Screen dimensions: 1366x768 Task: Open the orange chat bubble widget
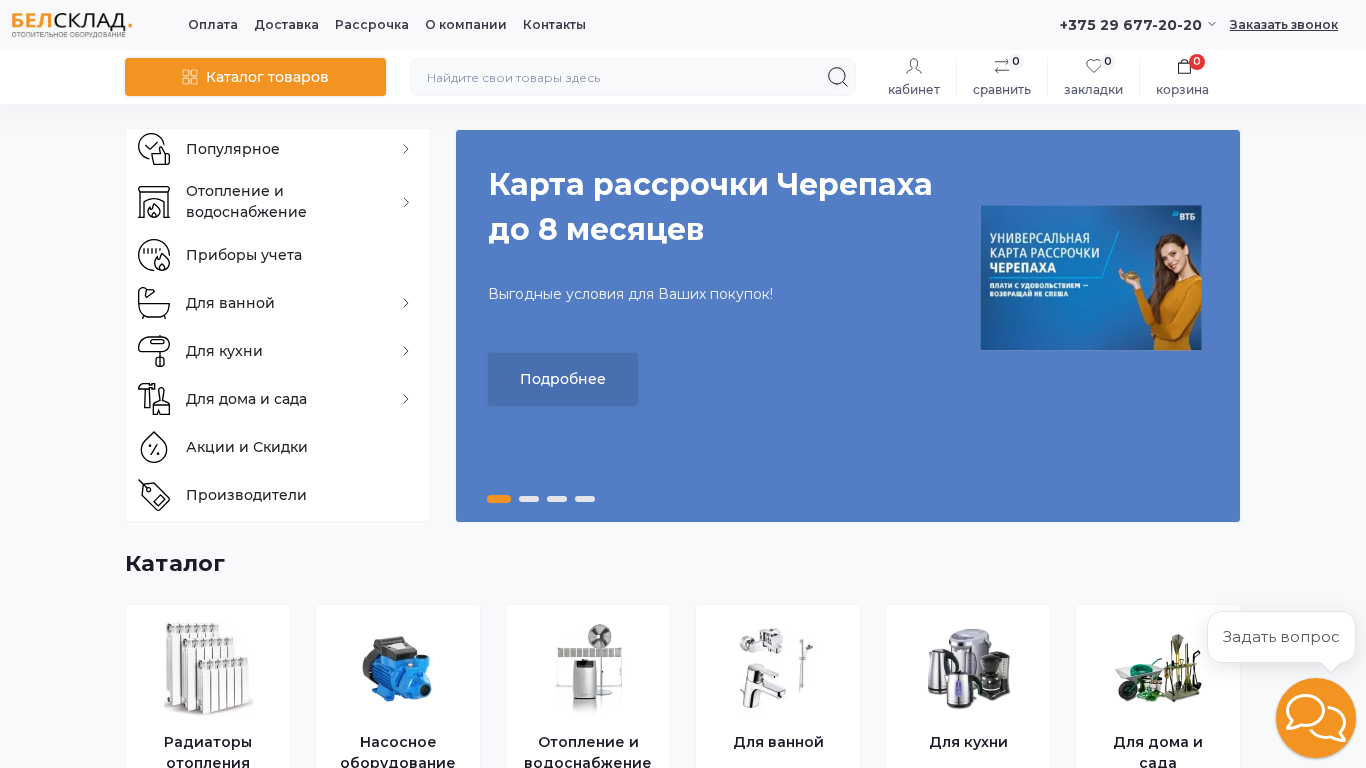pyautogui.click(x=1316, y=718)
